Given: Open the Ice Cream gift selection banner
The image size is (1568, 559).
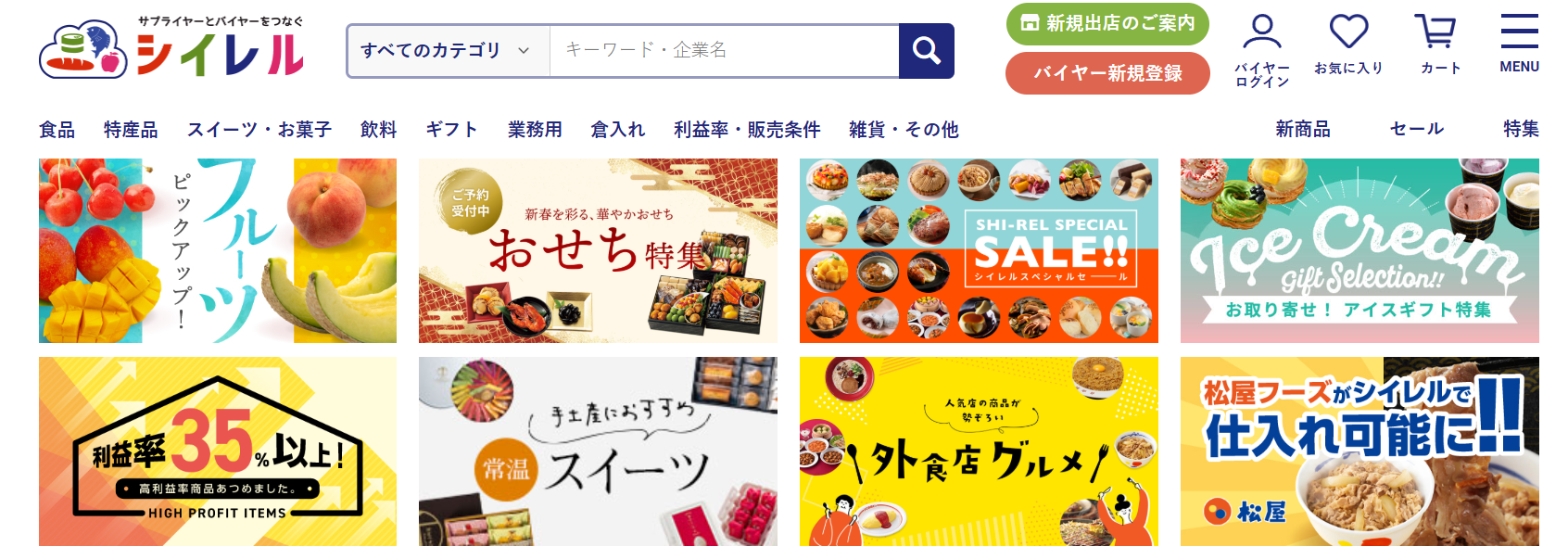Looking at the screenshot, I should click(x=1359, y=250).
